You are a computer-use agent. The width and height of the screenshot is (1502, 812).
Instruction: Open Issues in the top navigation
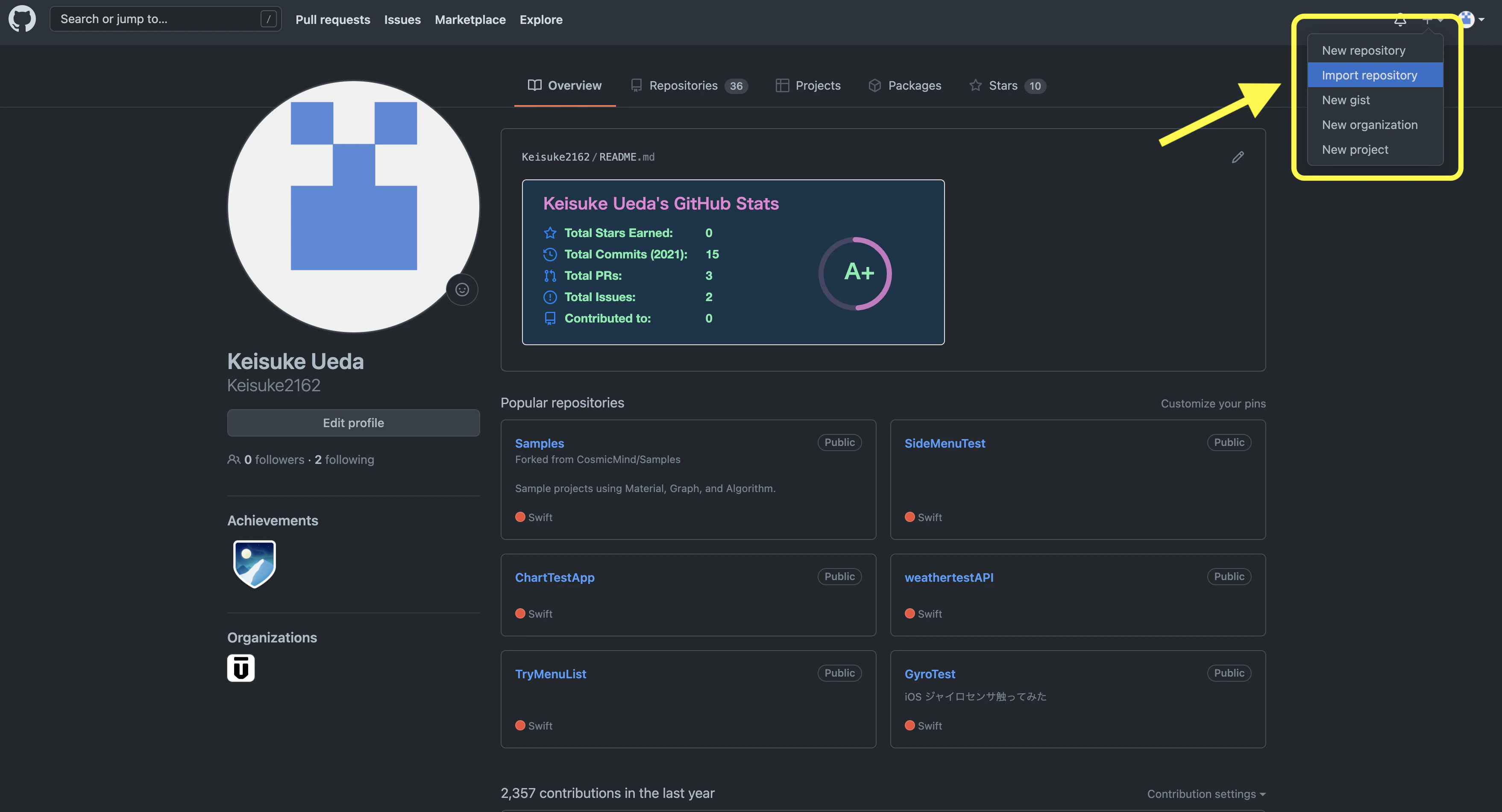pyautogui.click(x=402, y=20)
